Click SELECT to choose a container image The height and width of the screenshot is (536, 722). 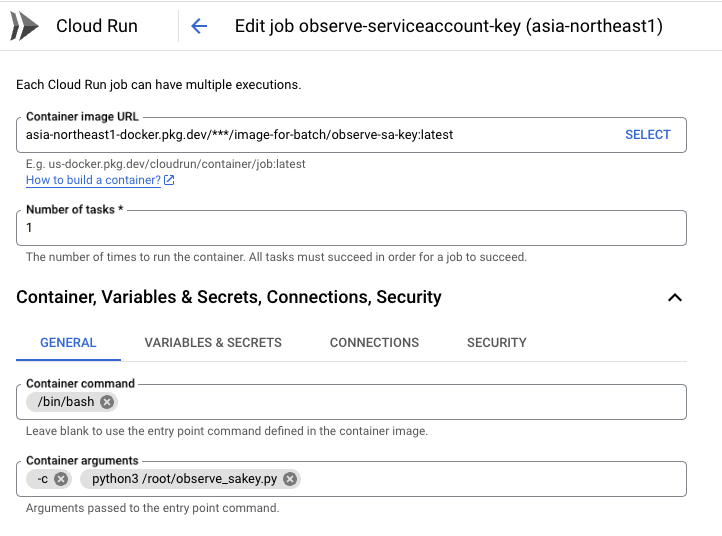tap(647, 134)
